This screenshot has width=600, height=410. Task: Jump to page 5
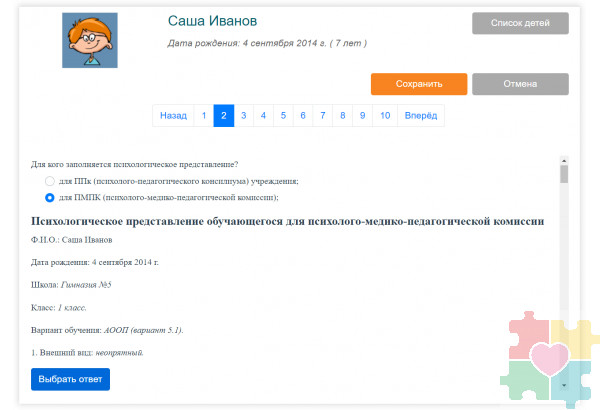coord(283,116)
